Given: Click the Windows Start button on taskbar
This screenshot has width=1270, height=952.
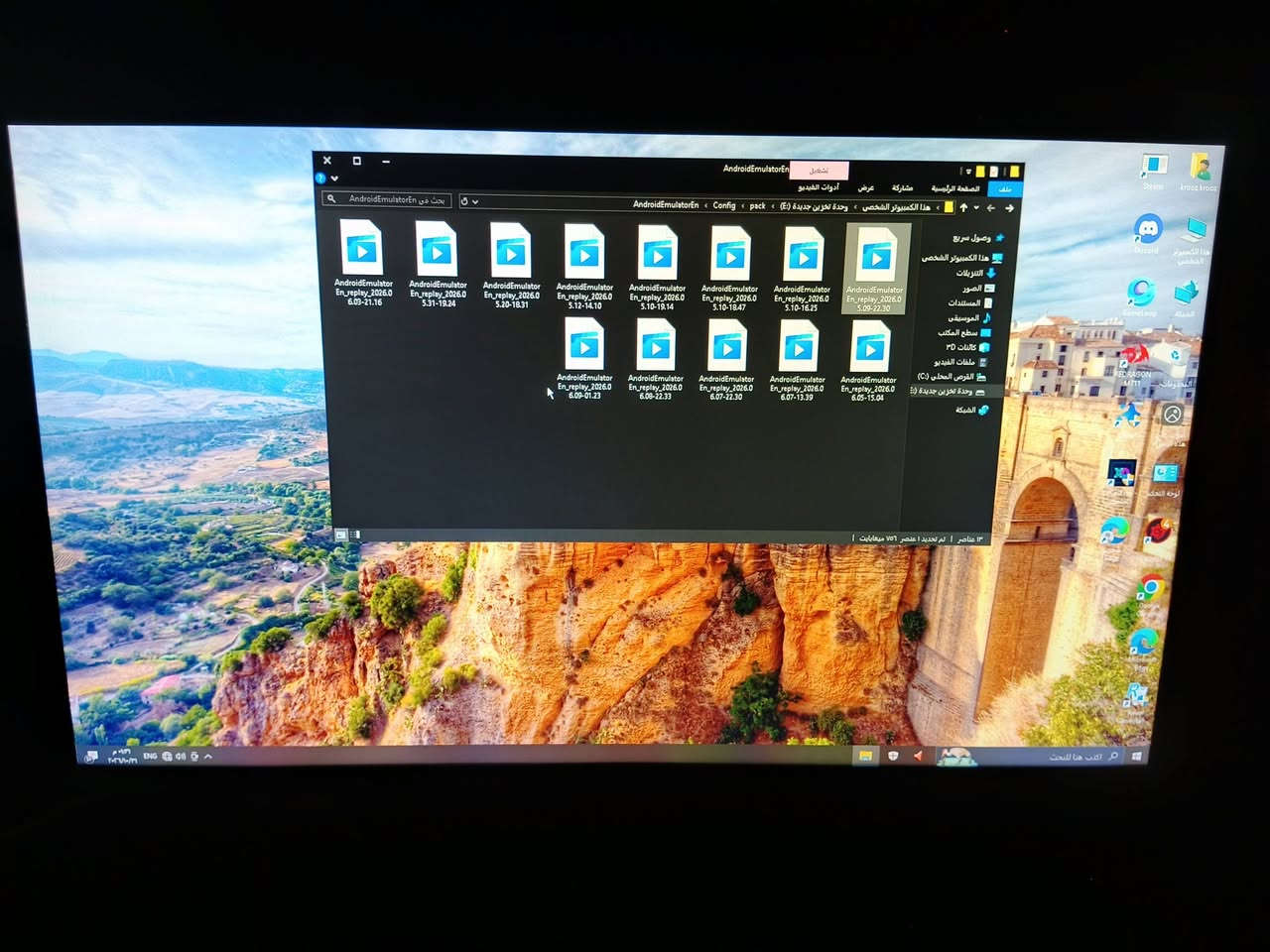Looking at the screenshot, I should coord(1136,757).
